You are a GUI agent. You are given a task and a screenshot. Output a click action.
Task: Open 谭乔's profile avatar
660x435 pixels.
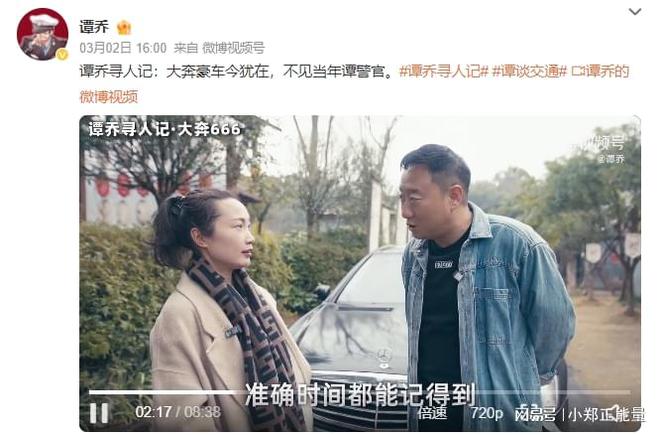pyautogui.click(x=42, y=34)
